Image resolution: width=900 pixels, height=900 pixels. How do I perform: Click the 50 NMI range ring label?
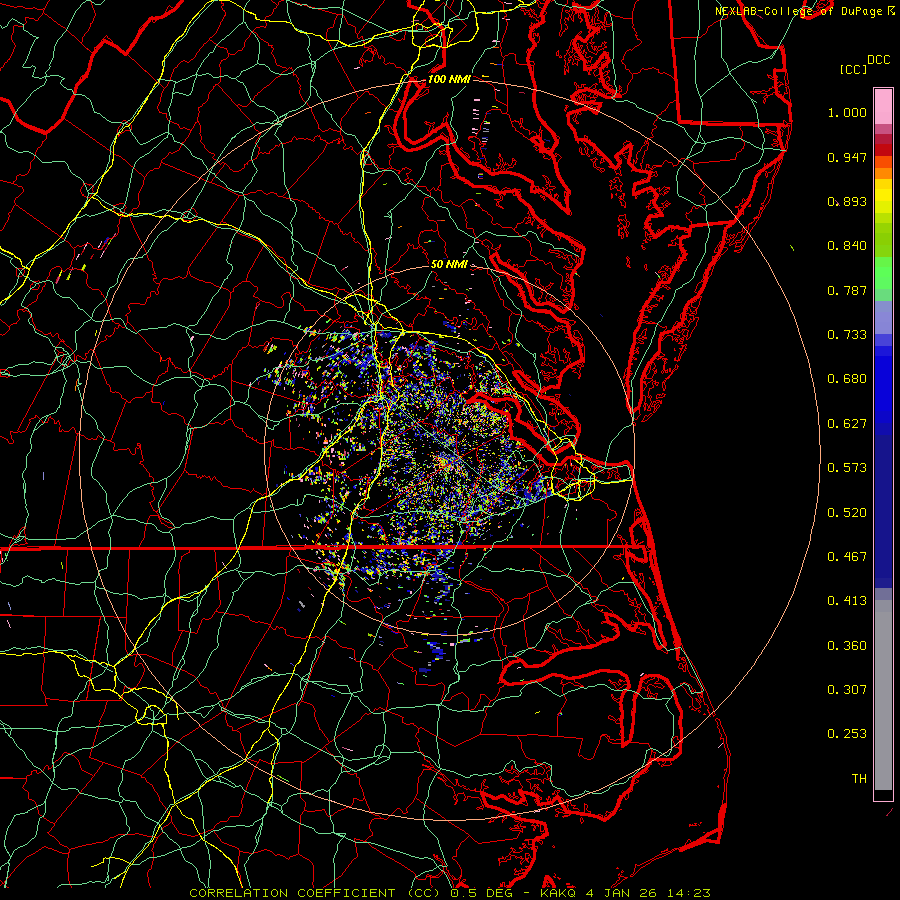pos(449,265)
